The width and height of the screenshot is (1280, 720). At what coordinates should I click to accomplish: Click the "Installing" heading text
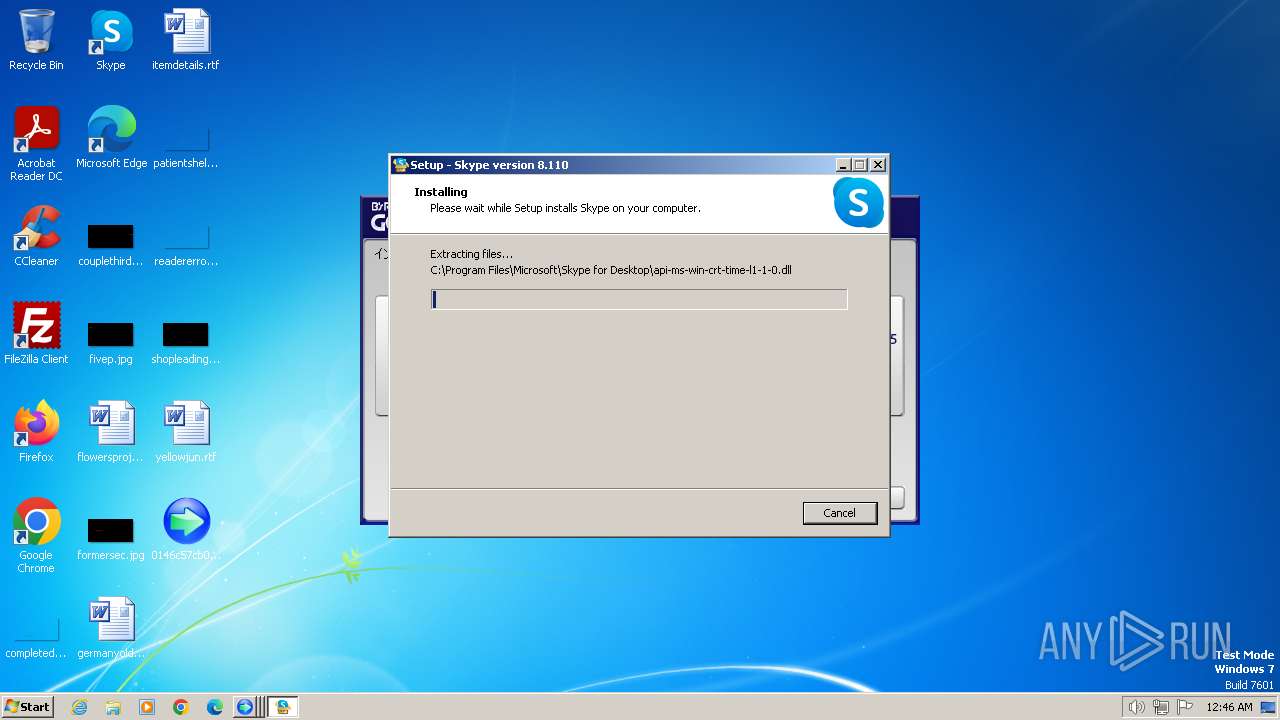click(x=441, y=192)
